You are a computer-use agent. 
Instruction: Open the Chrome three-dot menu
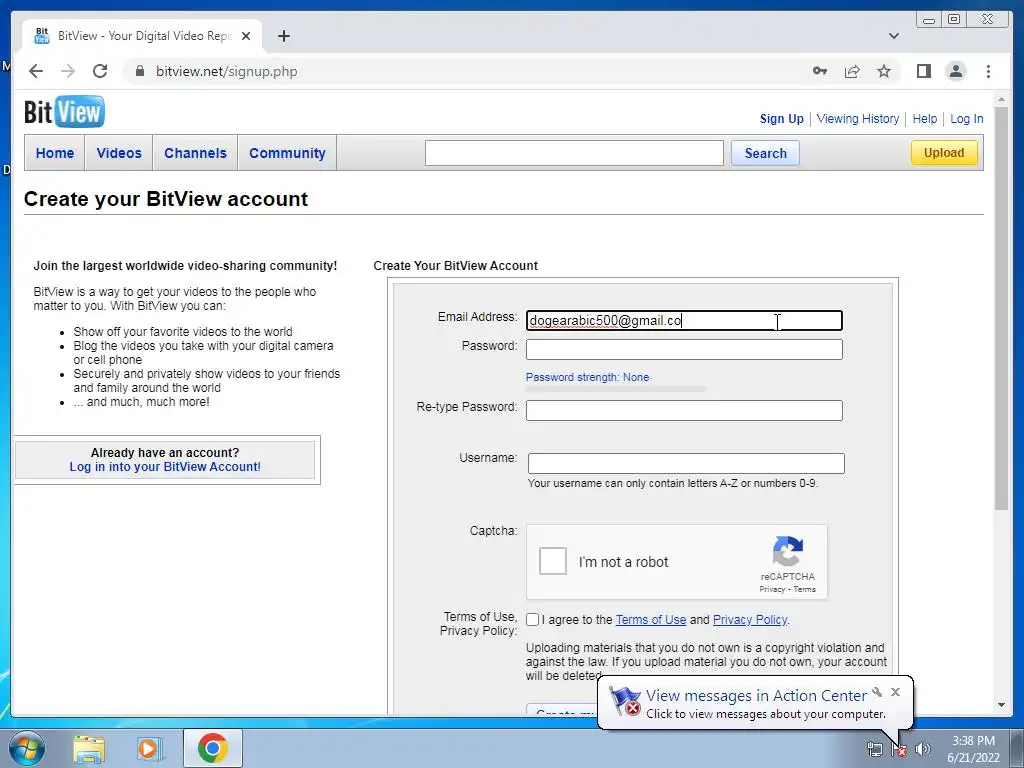point(988,71)
